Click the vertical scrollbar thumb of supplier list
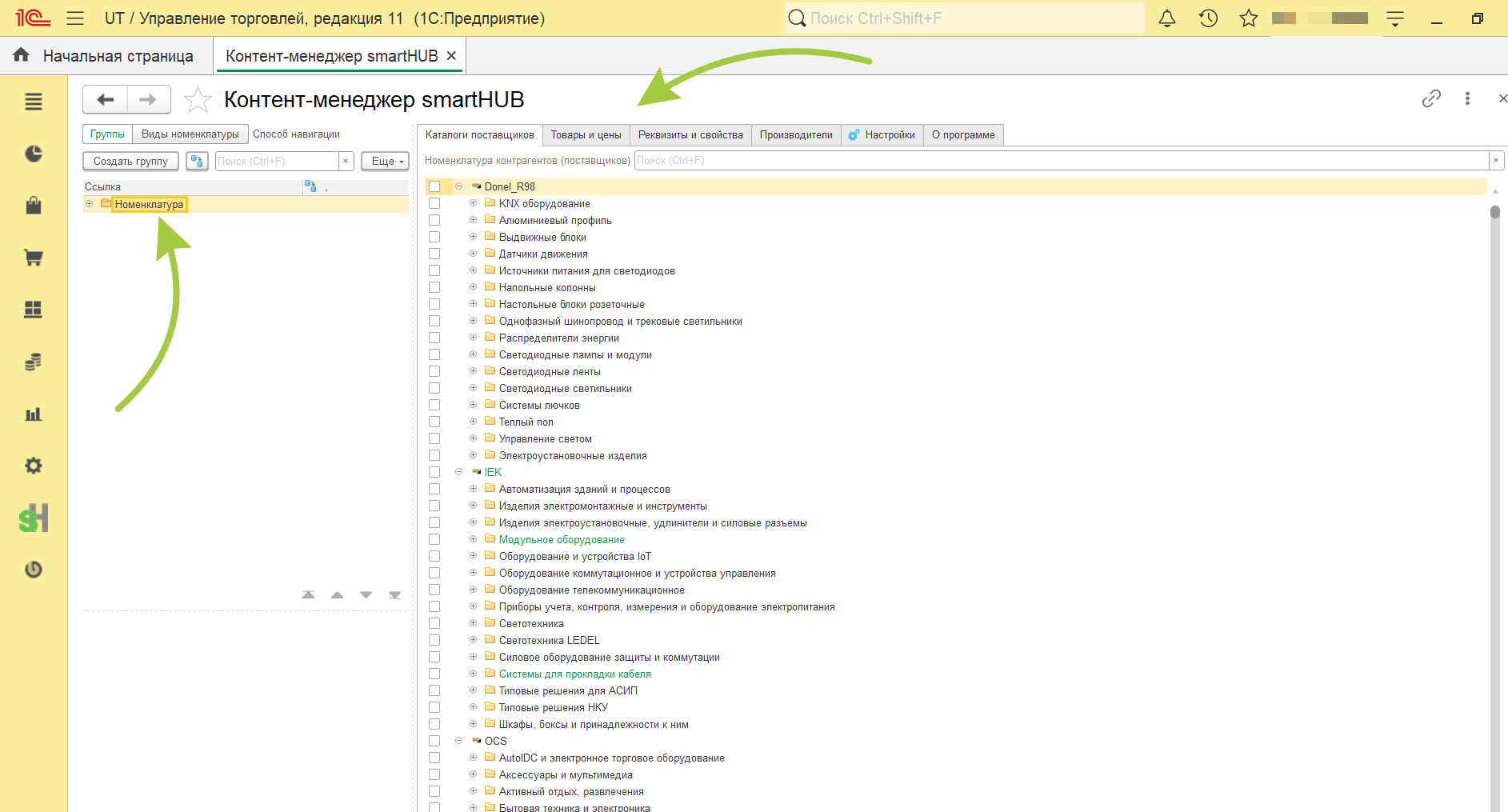The width and height of the screenshot is (1508, 812). tap(1494, 212)
